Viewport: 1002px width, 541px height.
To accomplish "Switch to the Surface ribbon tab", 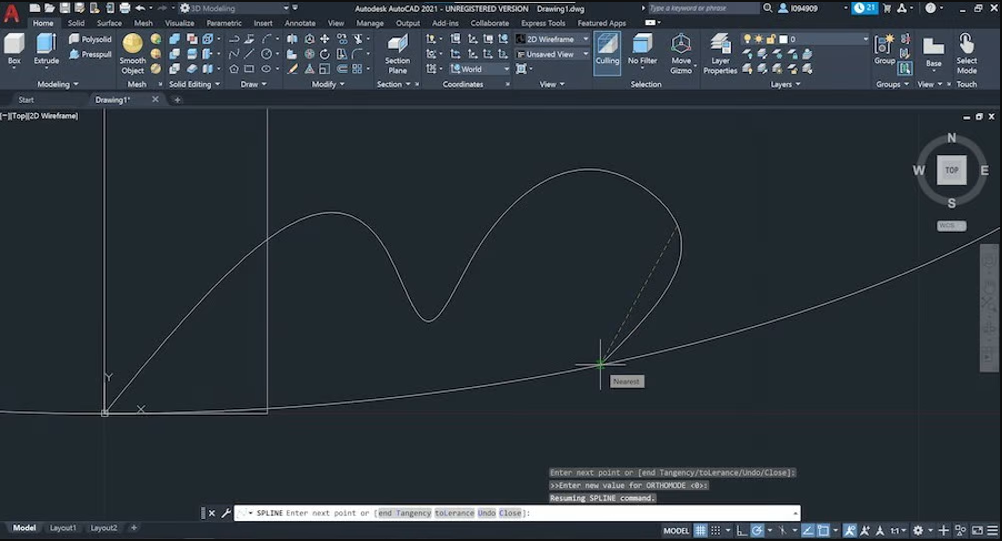I will (x=109, y=23).
